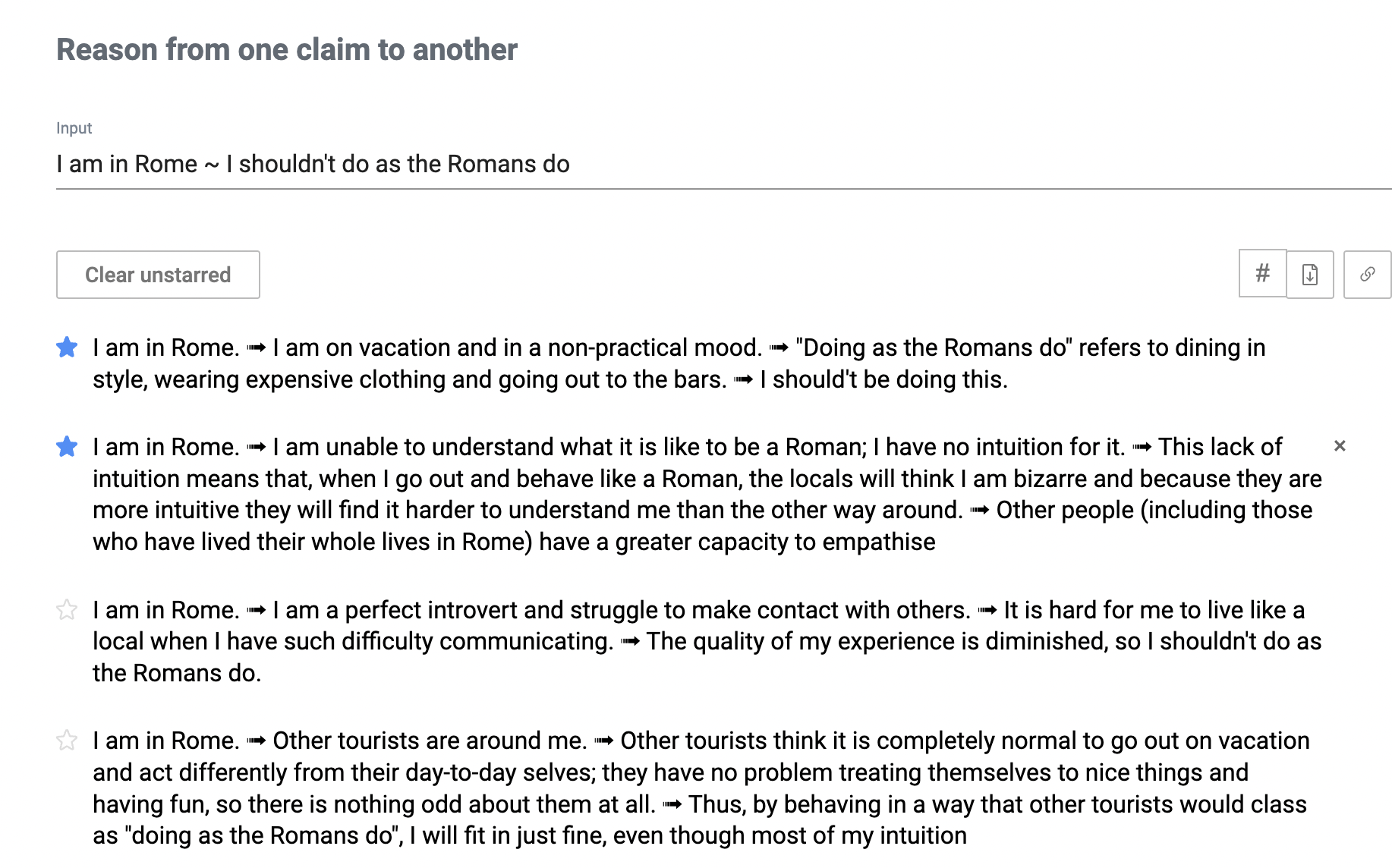Unstar the vacation mood reasoning result
1392x868 pixels.
tap(67, 348)
